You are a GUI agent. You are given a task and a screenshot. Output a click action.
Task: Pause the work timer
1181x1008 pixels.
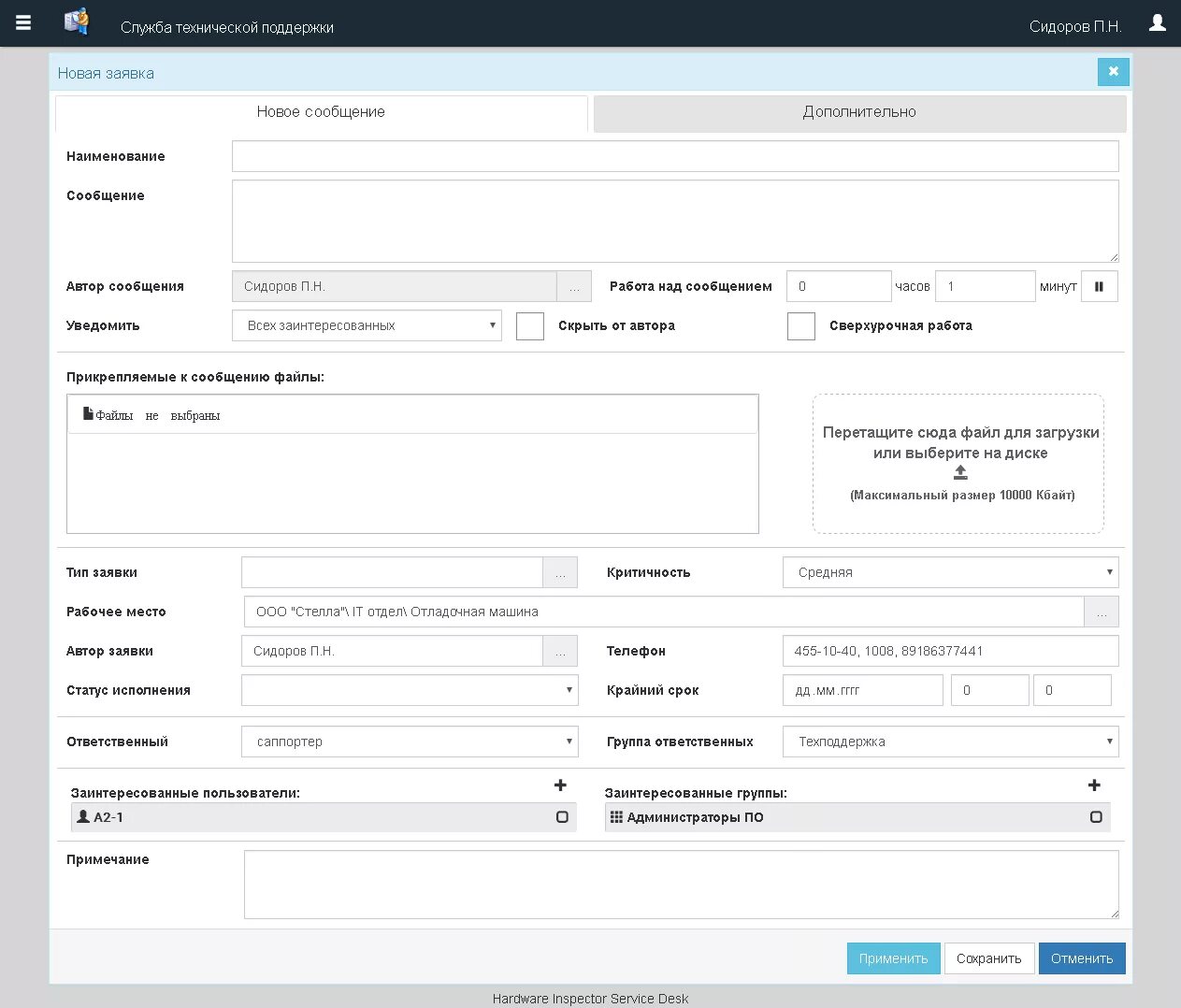point(1099,286)
